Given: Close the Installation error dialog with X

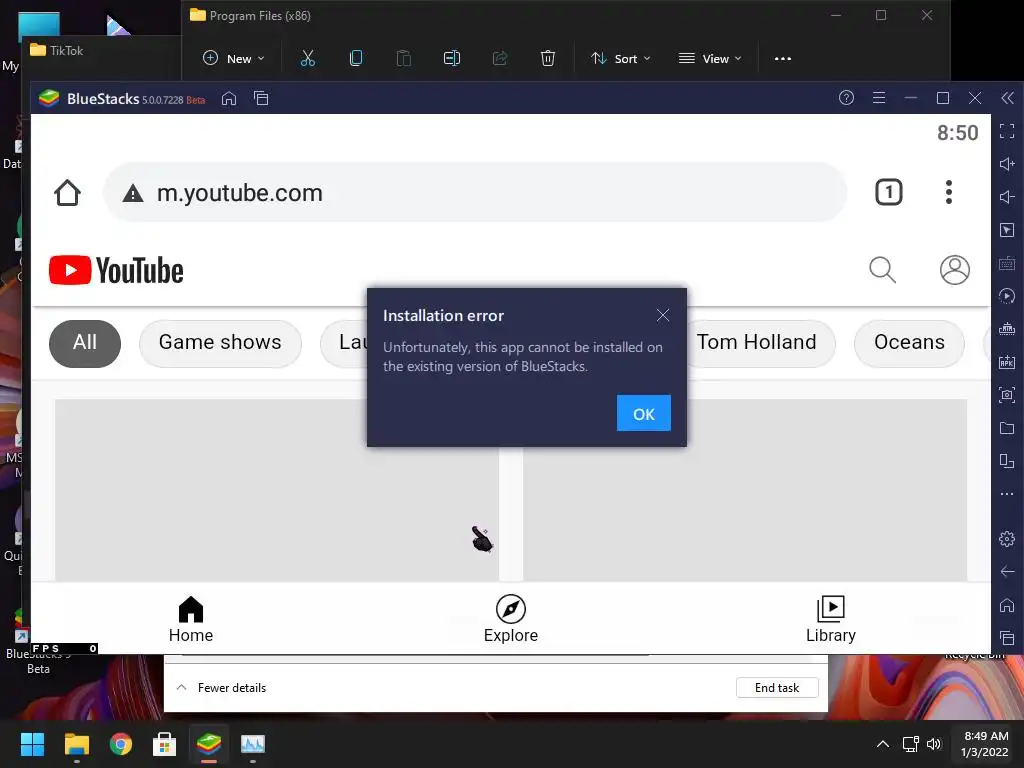Looking at the screenshot, I should pos(663,315).
